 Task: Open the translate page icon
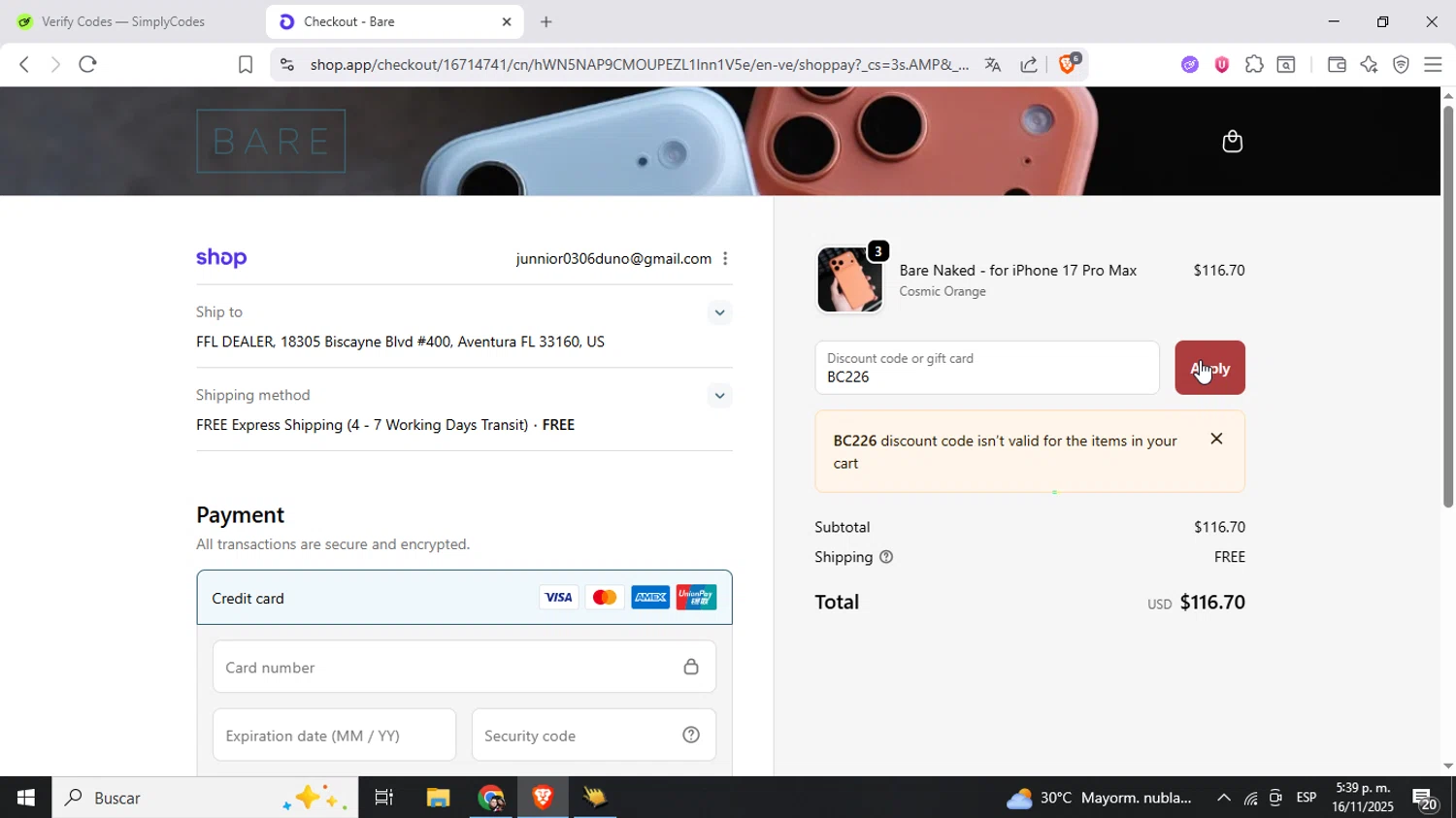coord(992,65)
